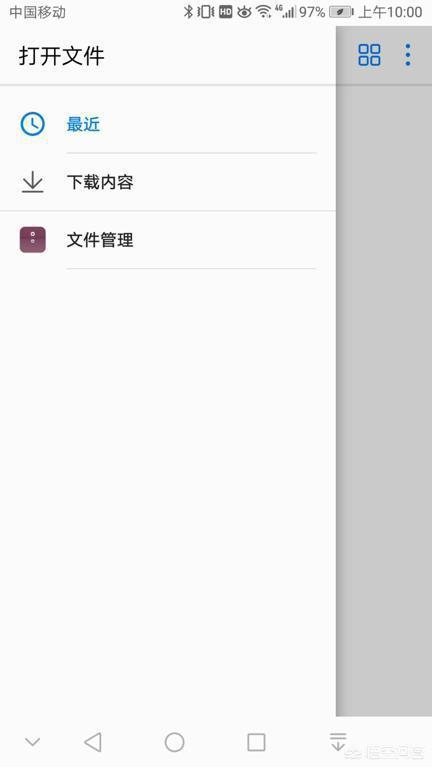
Task: Hide the navigation bar with the down chevron
Action: (33, 742)
